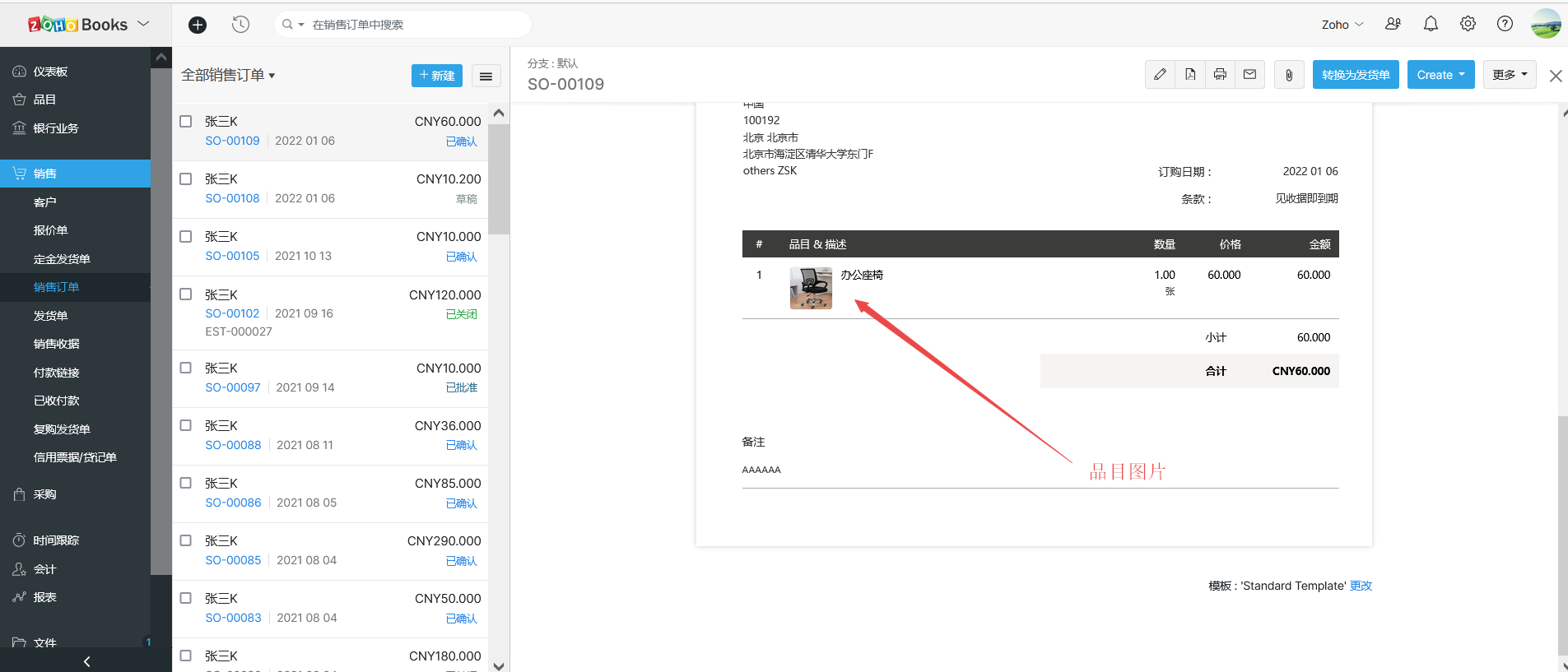
Task: Tick the checkbox beside SO-00108
Action: [x=186, y=179]
